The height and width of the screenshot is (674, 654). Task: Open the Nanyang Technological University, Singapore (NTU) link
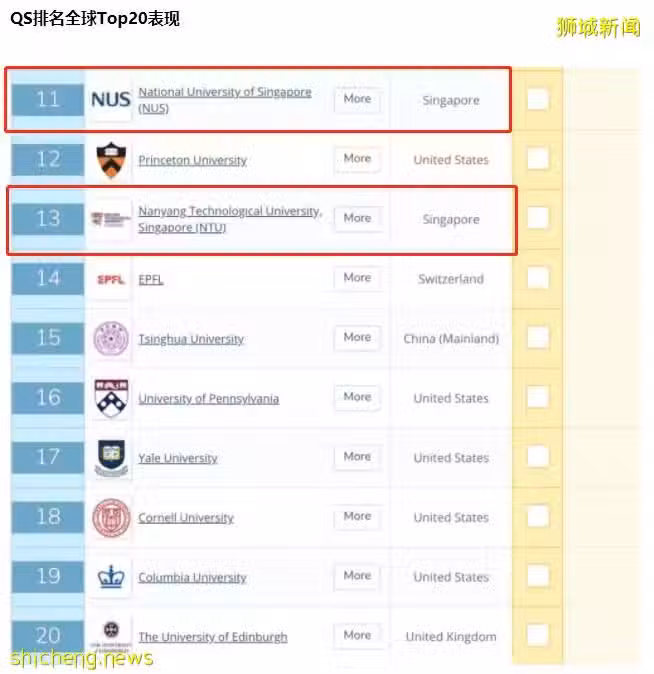[x=230, y=219]
